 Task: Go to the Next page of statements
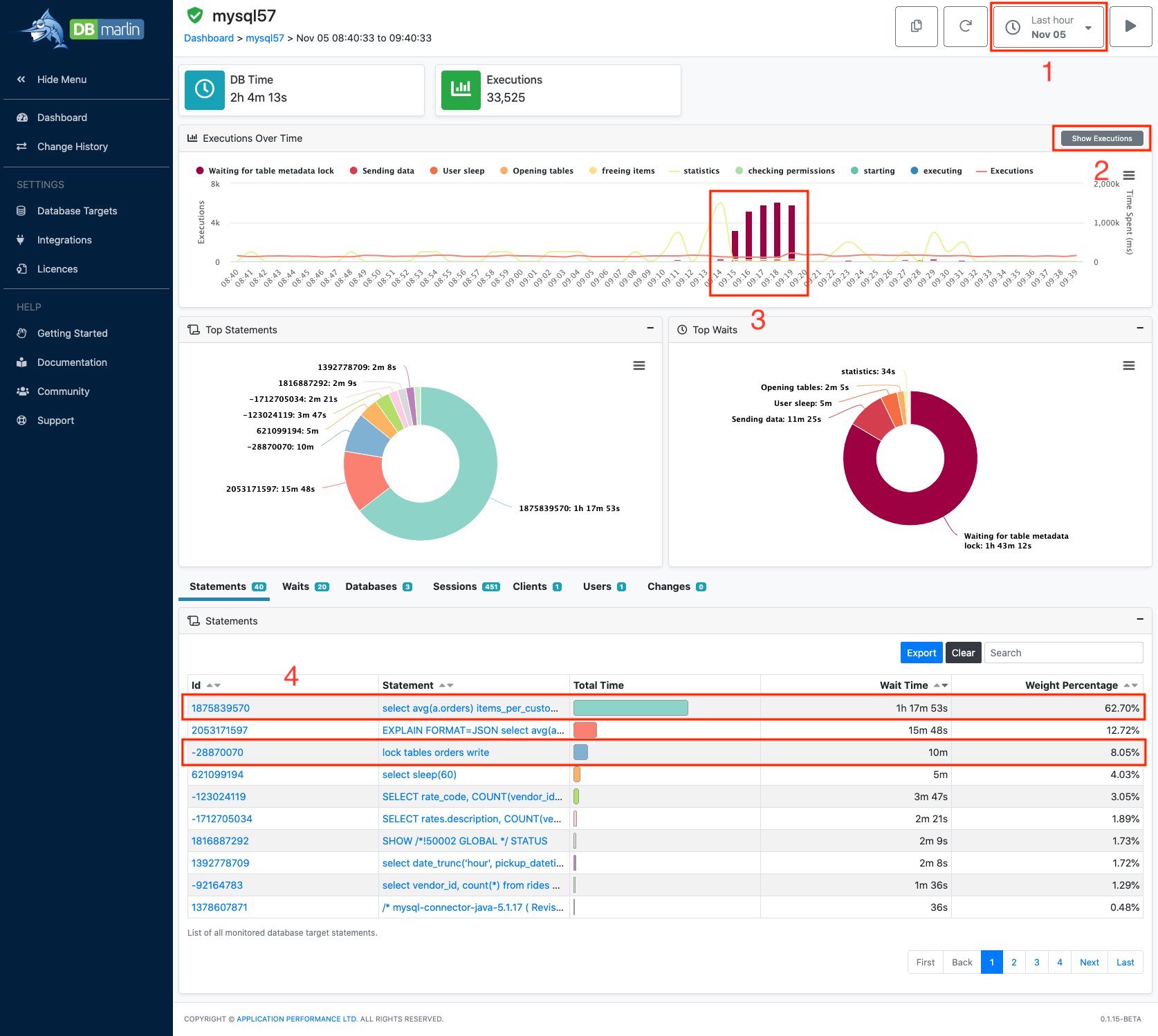pos(1090,962)
